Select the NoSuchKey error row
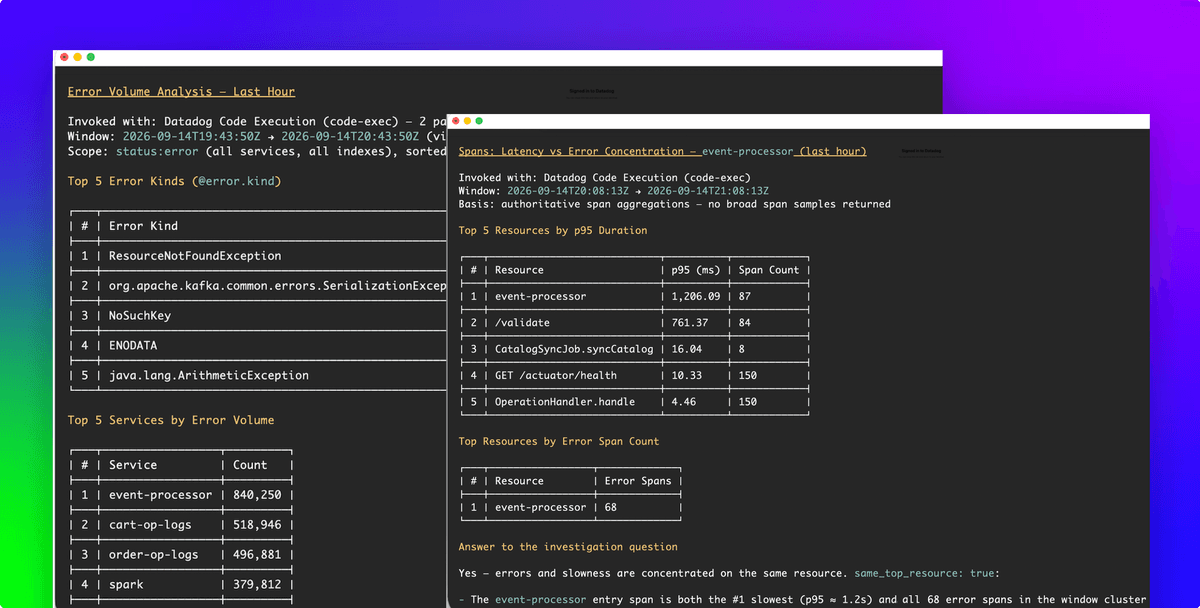 (x=258, y=316)
